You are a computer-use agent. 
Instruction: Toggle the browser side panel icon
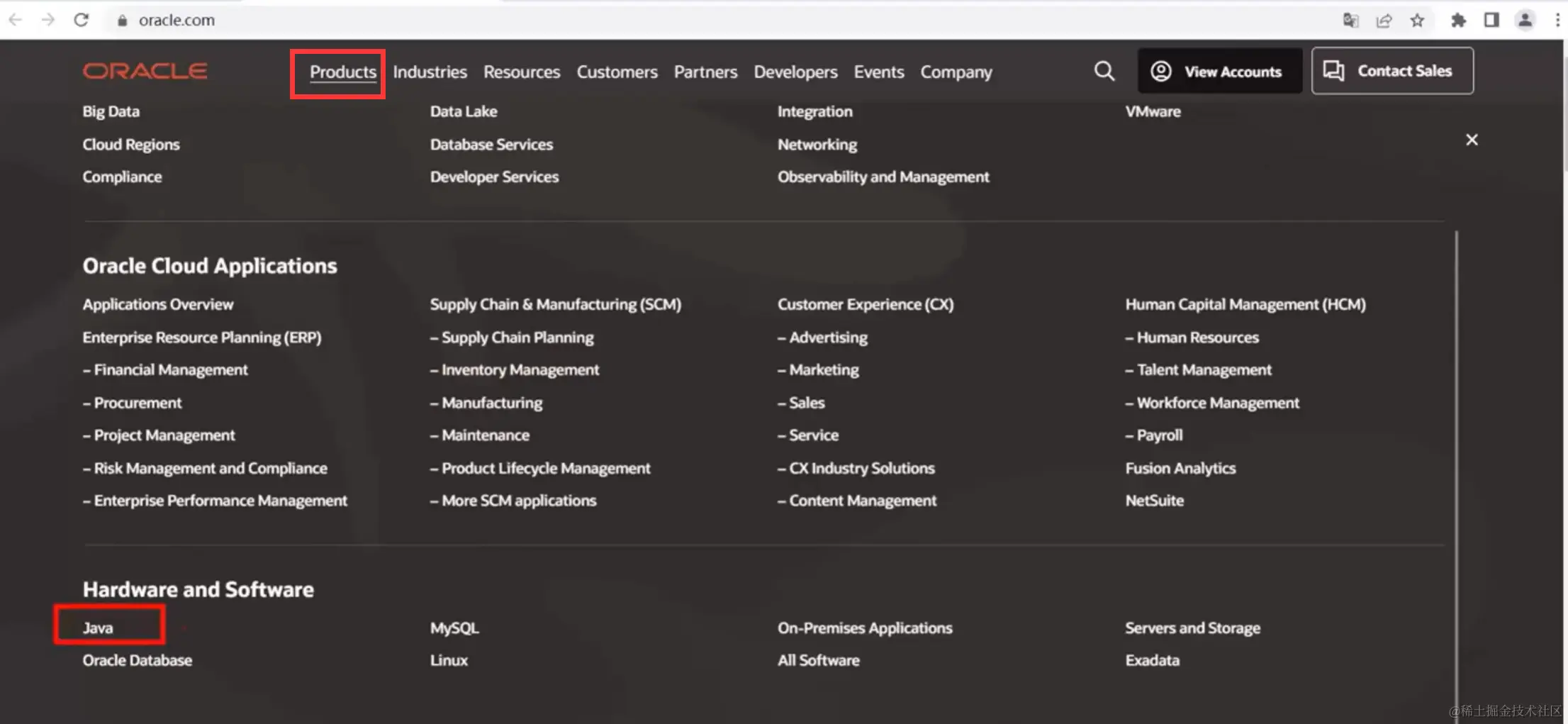click(x=1491, y=20)
